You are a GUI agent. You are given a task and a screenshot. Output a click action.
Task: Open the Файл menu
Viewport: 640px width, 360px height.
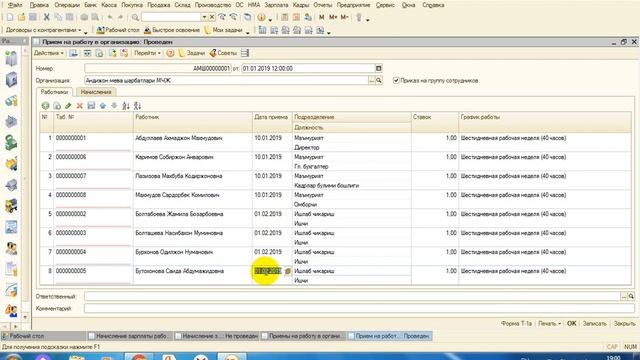(x=15, y=5)
